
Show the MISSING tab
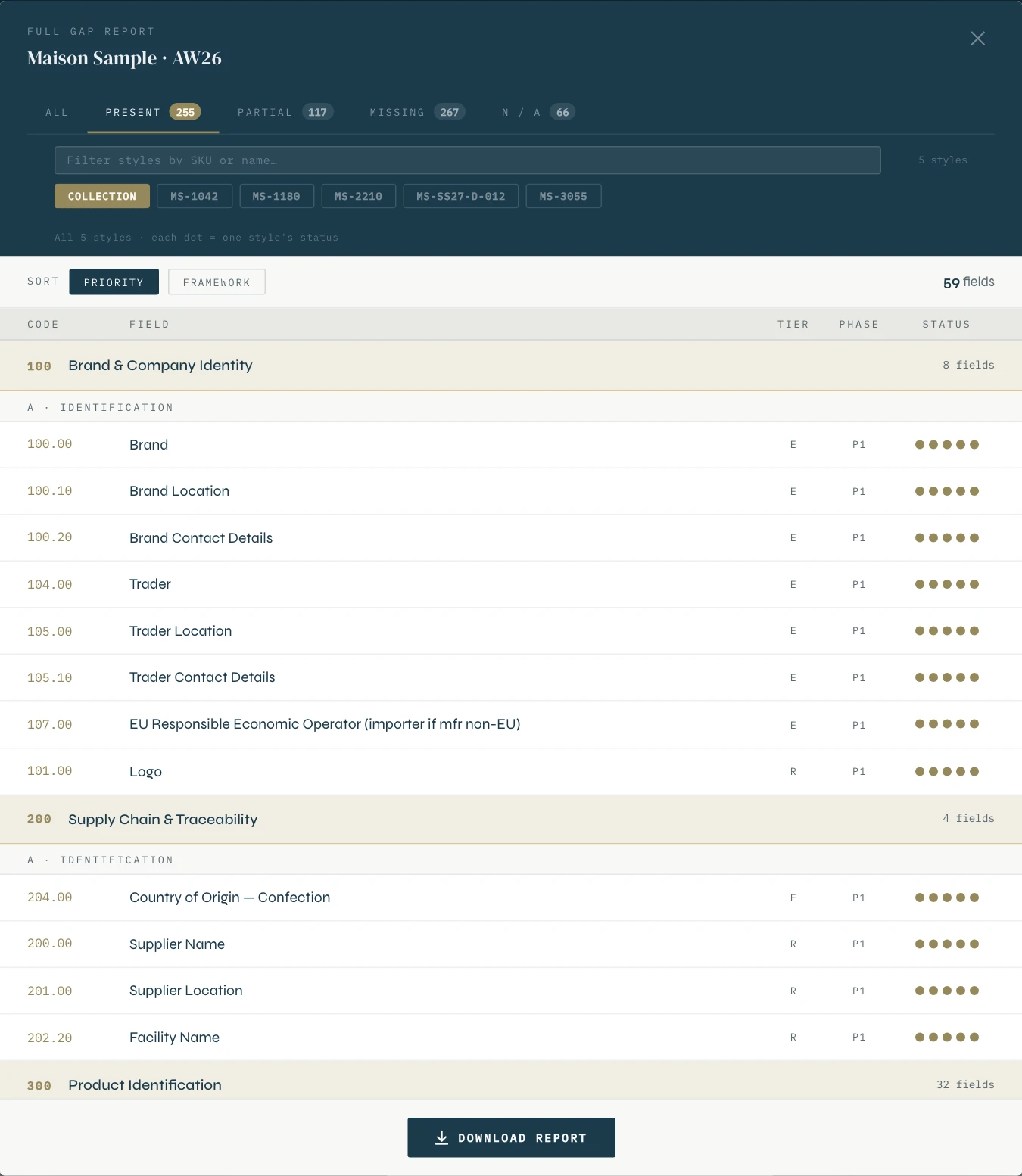(417, 113)
